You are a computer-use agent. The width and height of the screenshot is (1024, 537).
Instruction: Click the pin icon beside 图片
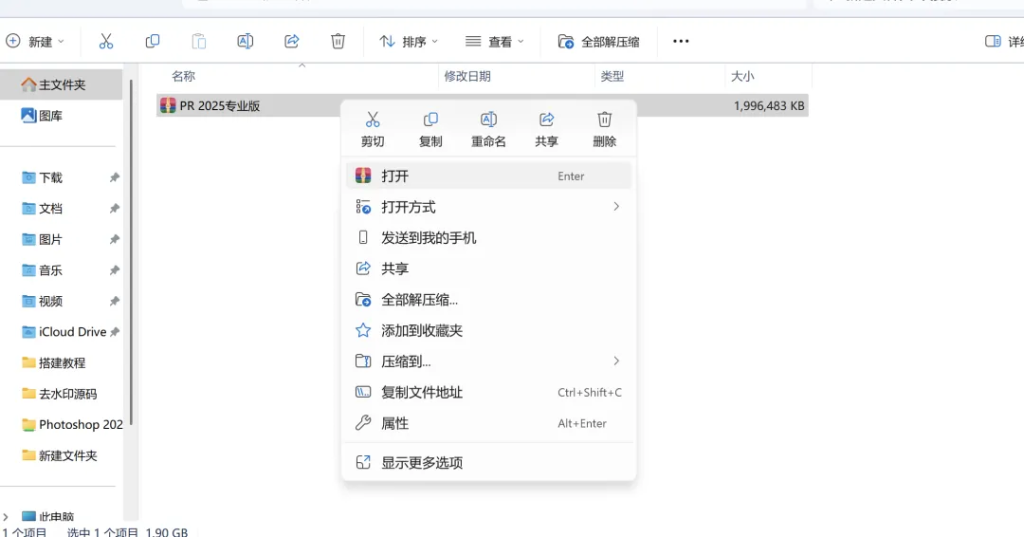pos(114,239)
